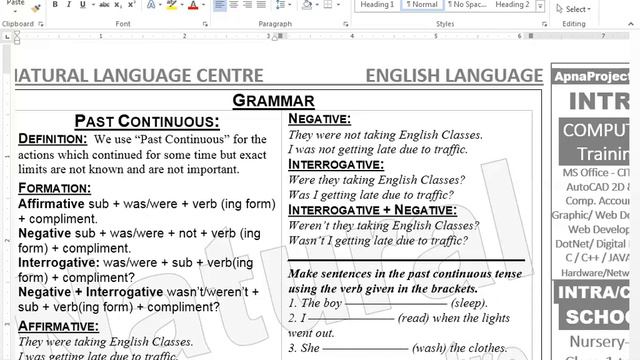Click 'Was I getting late due to traffic?'
This screenshot has width=640, height=360.
pyautogui.click(x=371, y=195)
